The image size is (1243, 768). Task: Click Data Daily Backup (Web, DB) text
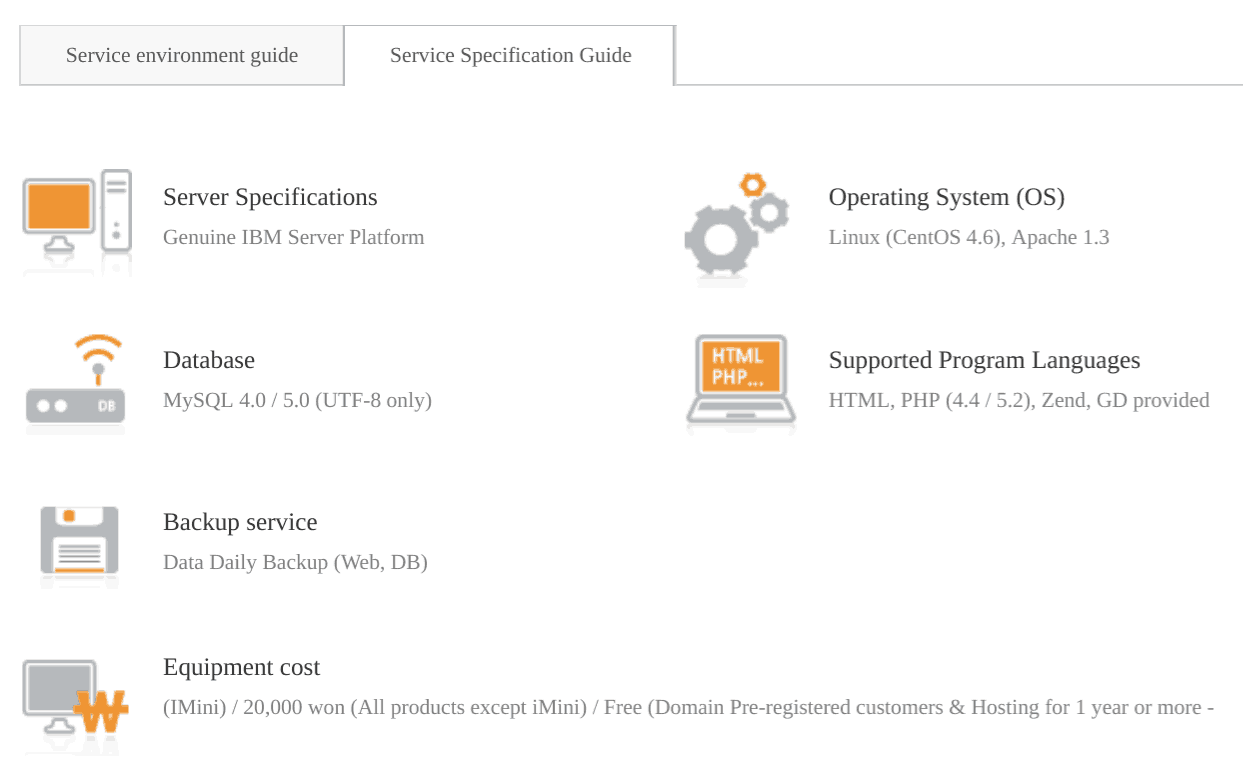pos(295,562)
